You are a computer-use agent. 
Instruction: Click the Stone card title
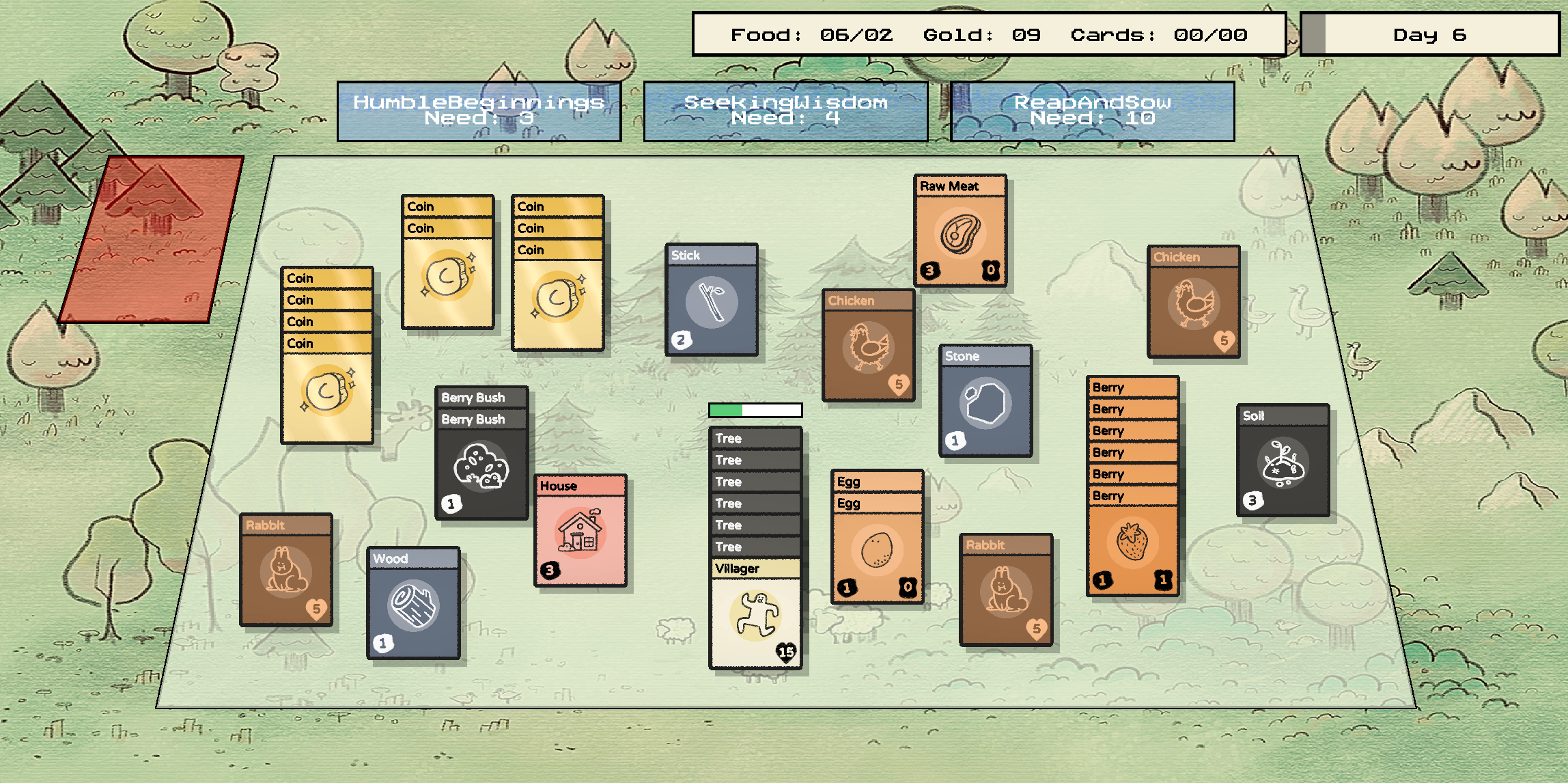click(962, 356)
